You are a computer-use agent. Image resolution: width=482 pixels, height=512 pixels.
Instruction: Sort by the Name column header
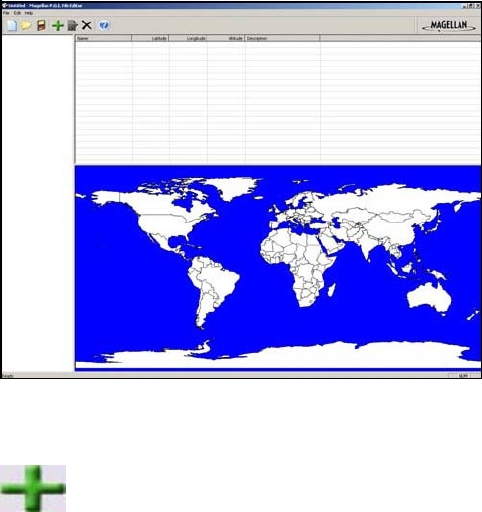pyautogui.click(x=103, y=38)
